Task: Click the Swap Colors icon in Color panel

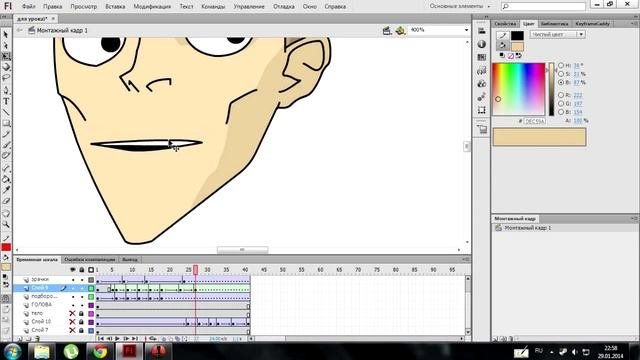Action: point(518,56)
